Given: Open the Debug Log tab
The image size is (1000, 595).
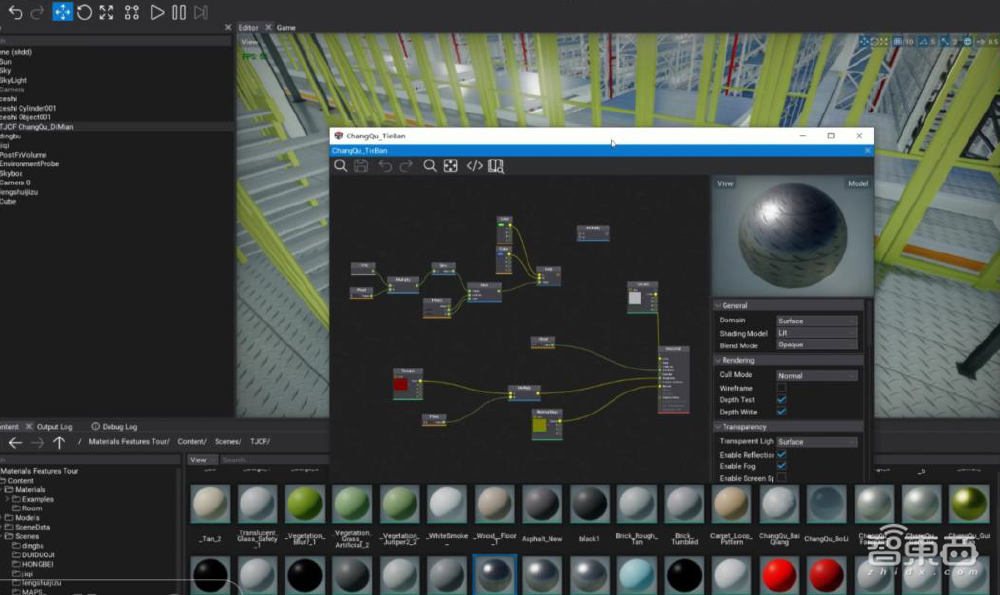Looking at the screenshot, I should [114, 427].
